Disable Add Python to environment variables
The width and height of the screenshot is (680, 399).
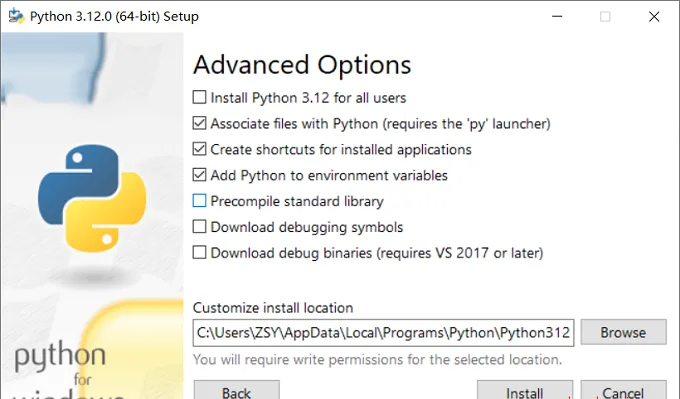(199, 175)
